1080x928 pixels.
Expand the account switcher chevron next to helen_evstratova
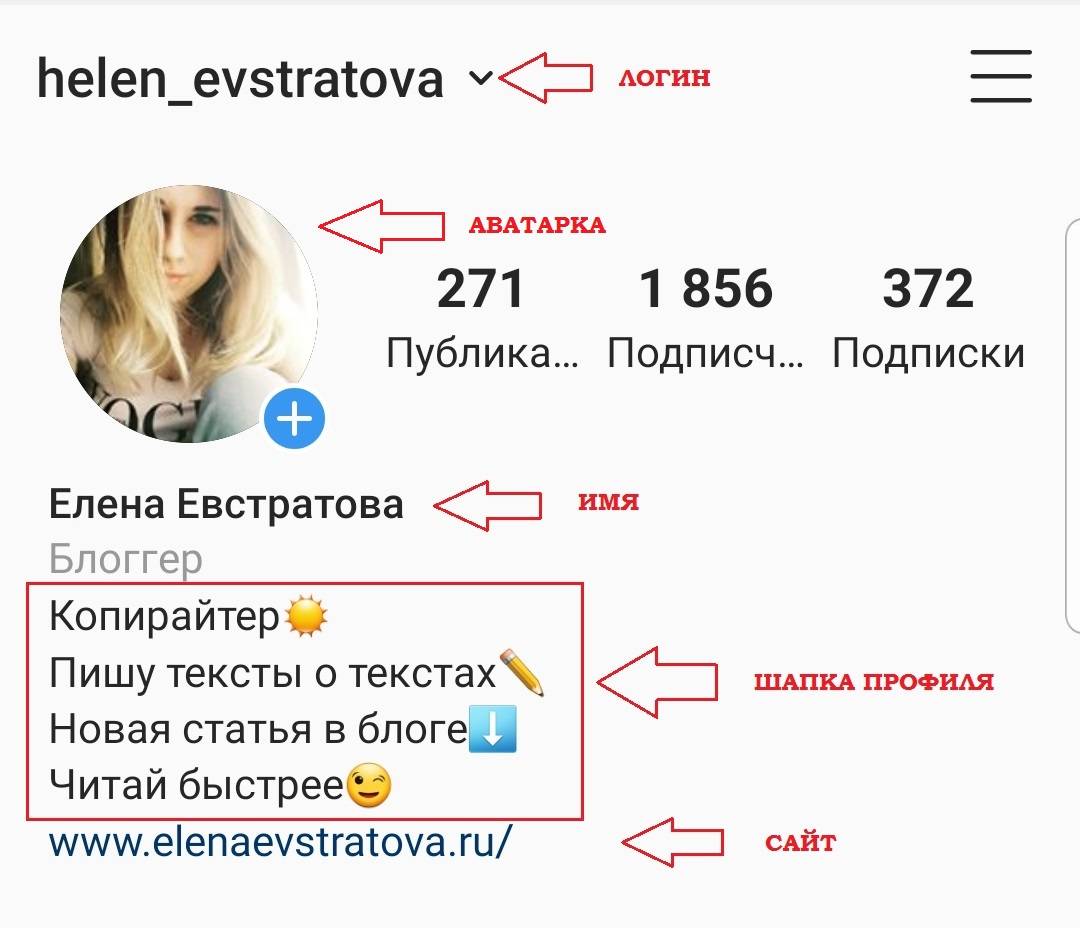[481, 78]
